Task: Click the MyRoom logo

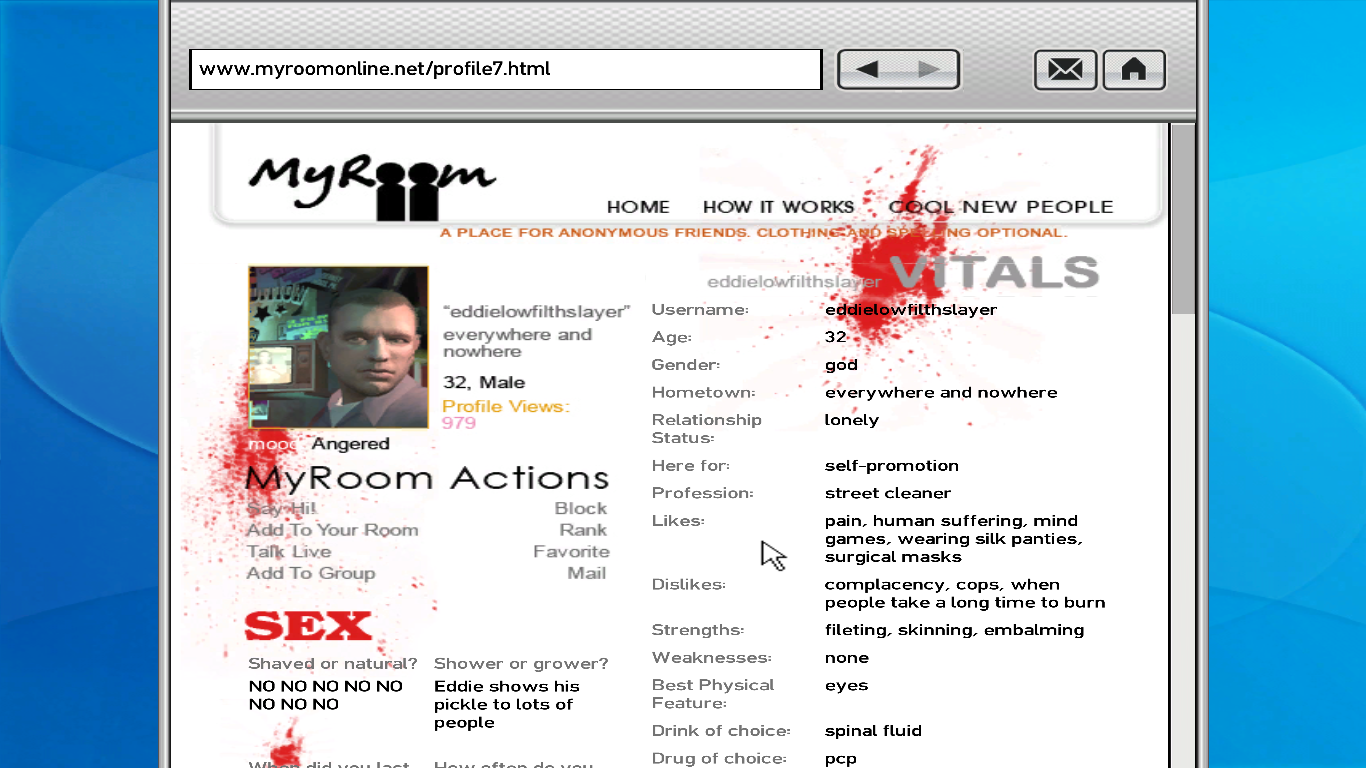Action: click(372, 185)
